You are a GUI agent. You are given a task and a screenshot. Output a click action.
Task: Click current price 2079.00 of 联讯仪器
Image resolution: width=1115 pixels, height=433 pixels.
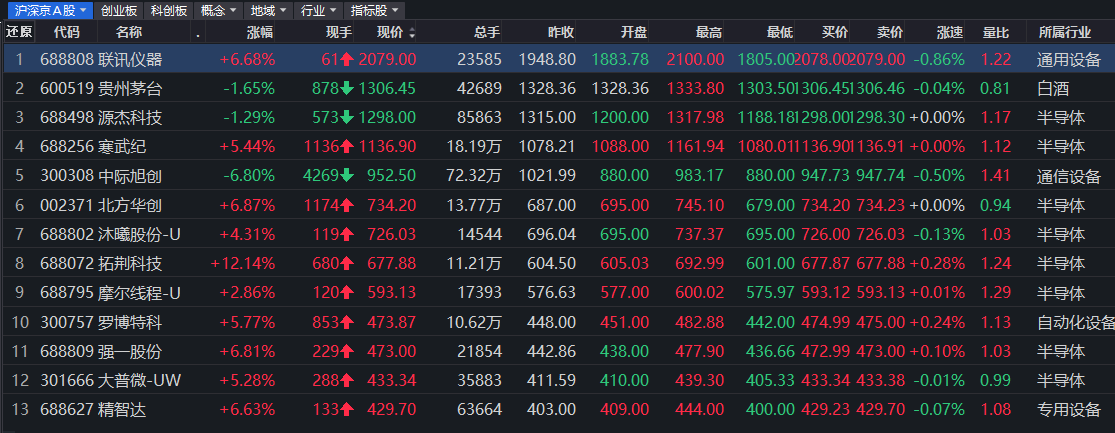tap(388, 60)
